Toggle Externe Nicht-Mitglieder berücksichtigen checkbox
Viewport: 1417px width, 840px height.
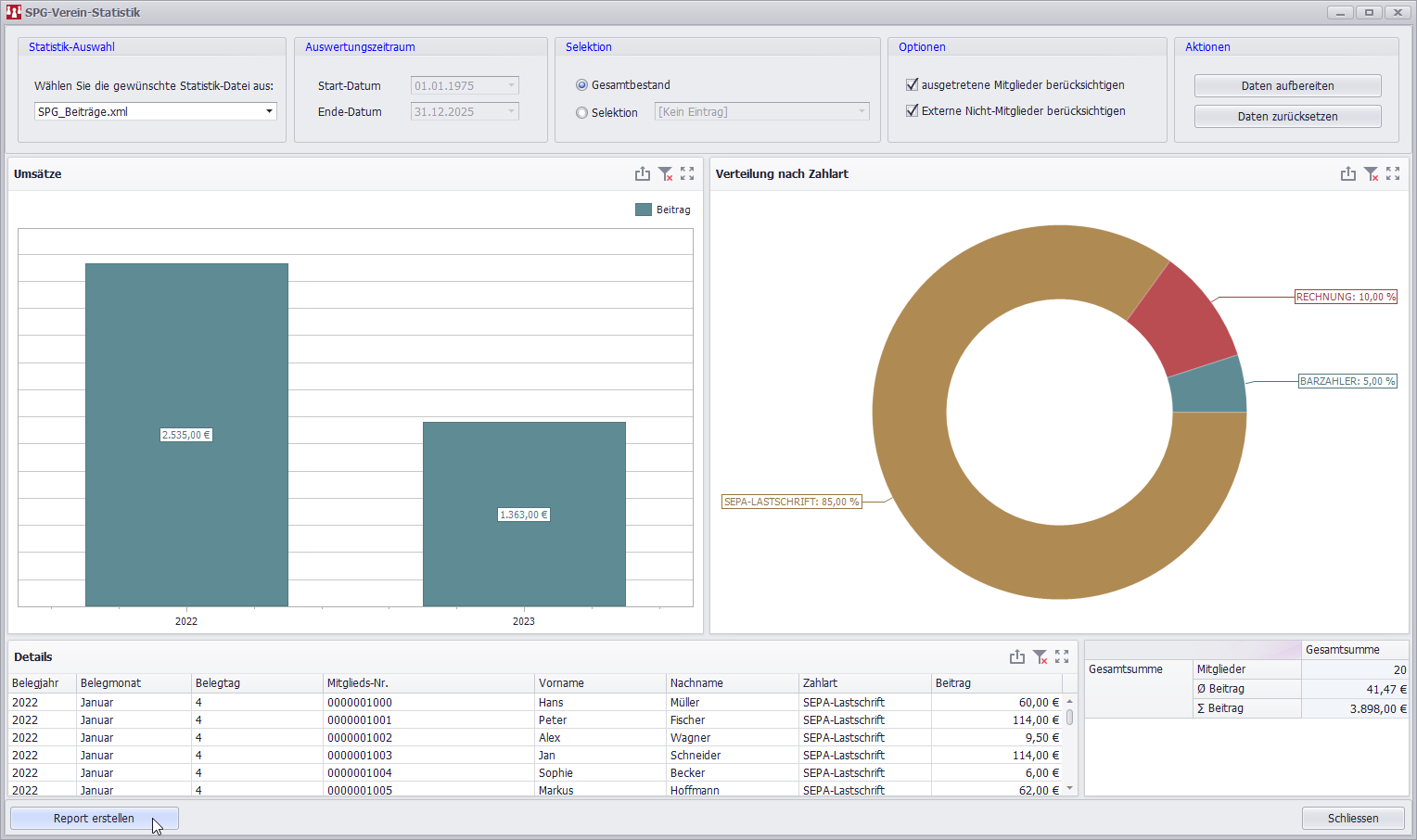(913, 110)
